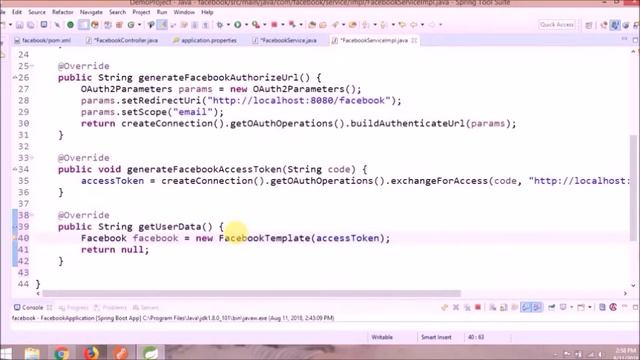Viewport: 640px width, 360px height.
Task: Maximize the console panel
Action: [x=635, y=307]
